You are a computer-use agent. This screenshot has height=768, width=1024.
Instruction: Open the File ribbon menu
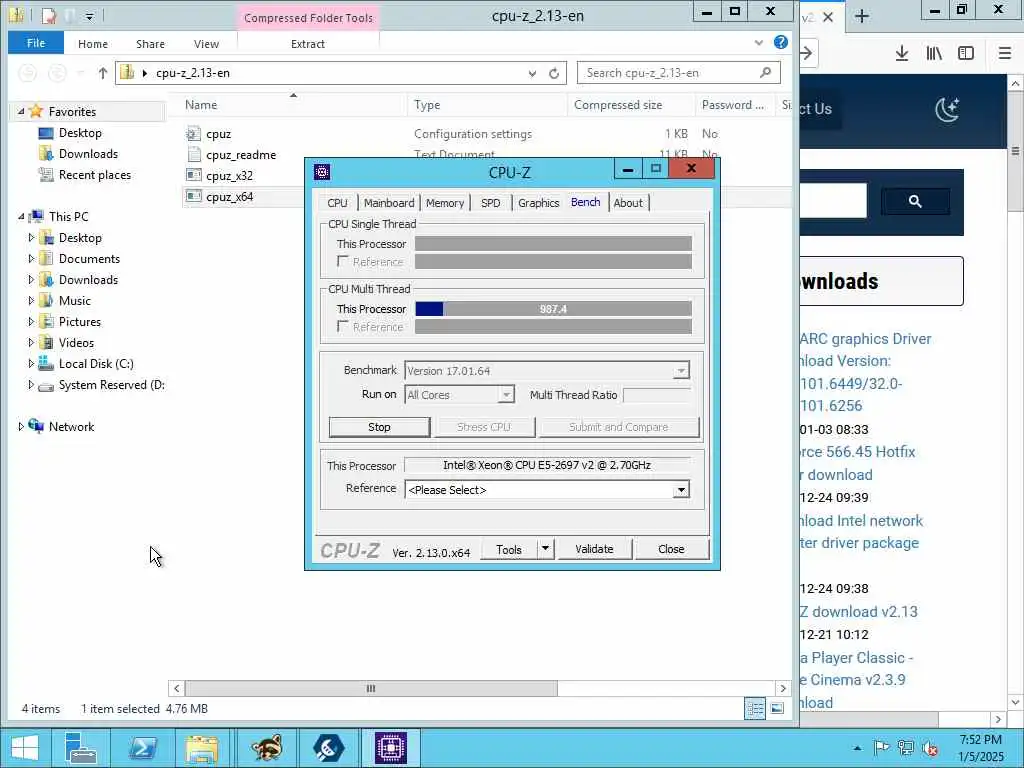click(x=36, y=43)
